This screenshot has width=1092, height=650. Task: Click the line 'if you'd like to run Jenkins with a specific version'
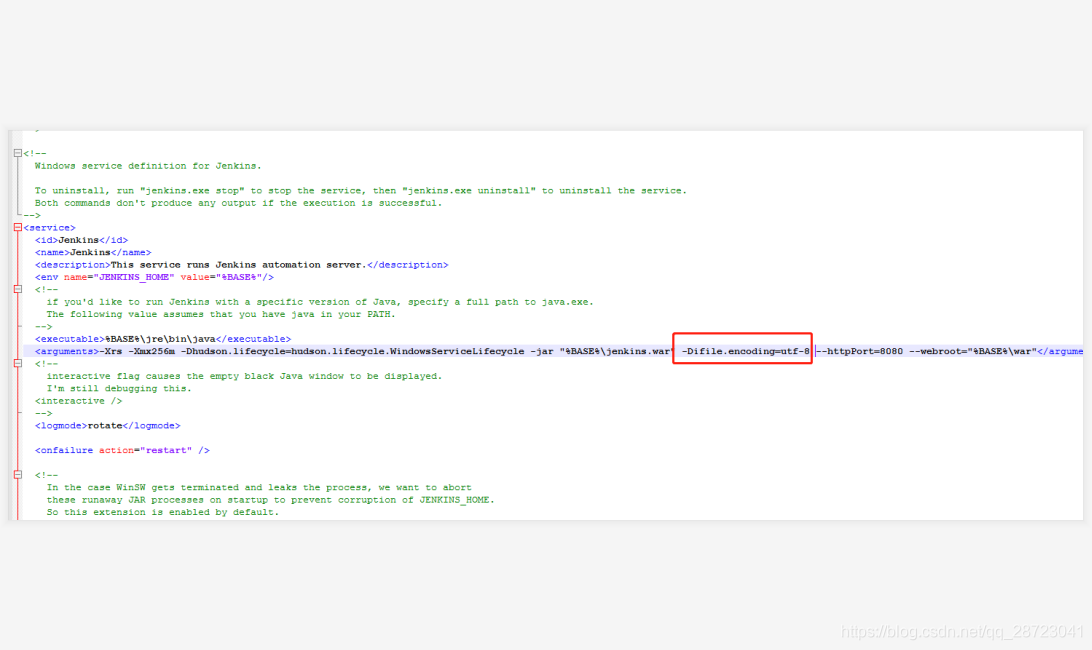[x=320, y=302]
